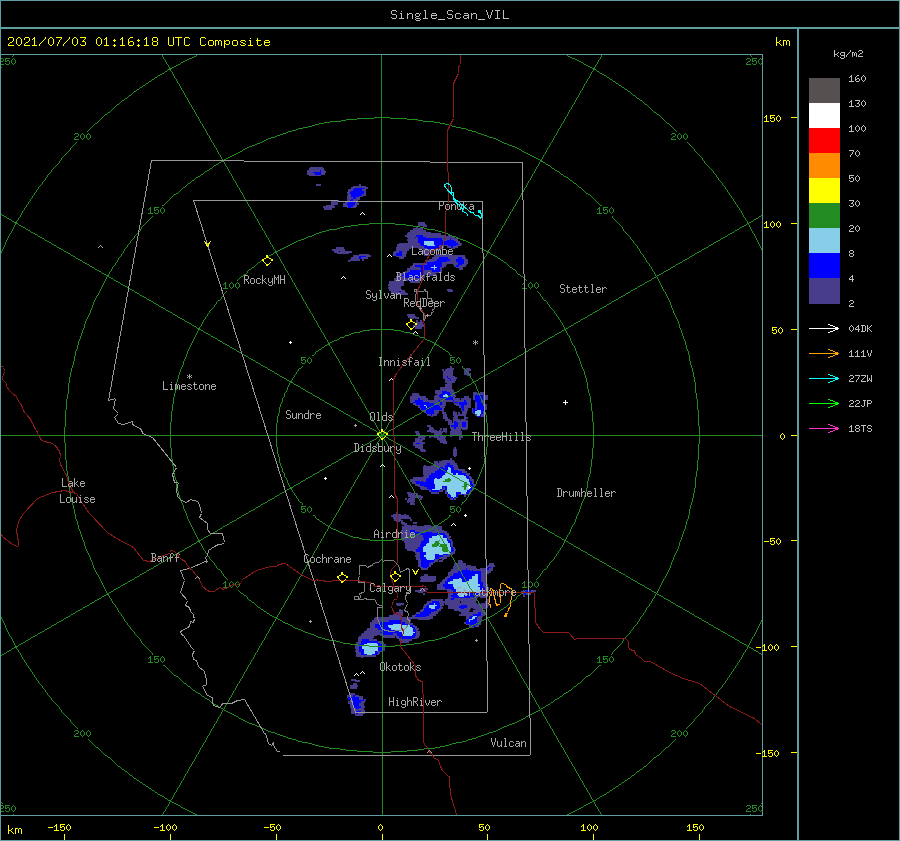The image size is (900, 841).
Task: Click the km label in the top-right map corner
Action: 782,42
